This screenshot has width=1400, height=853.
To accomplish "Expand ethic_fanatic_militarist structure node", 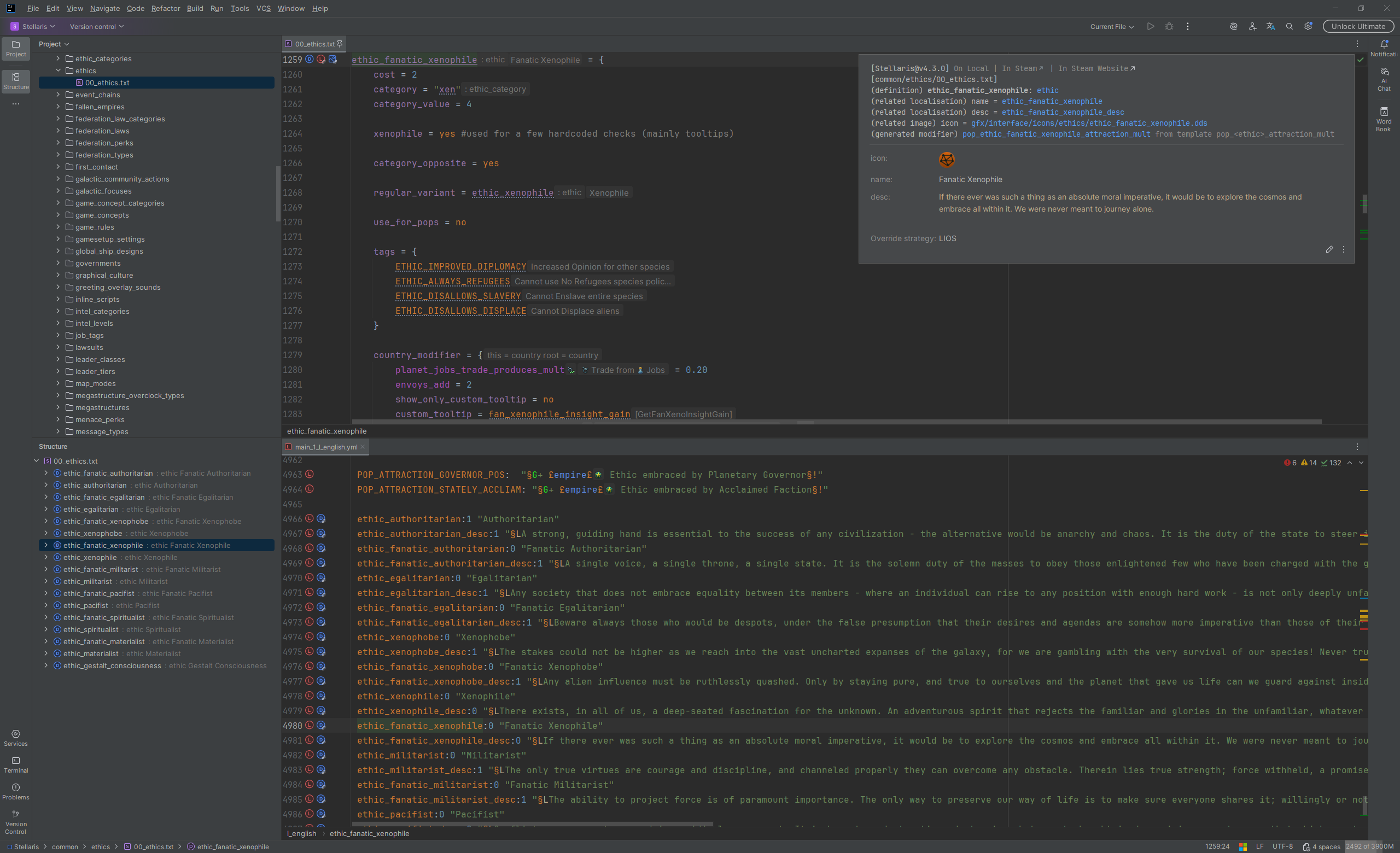I will pyautogui.click(x=46, y=569).
